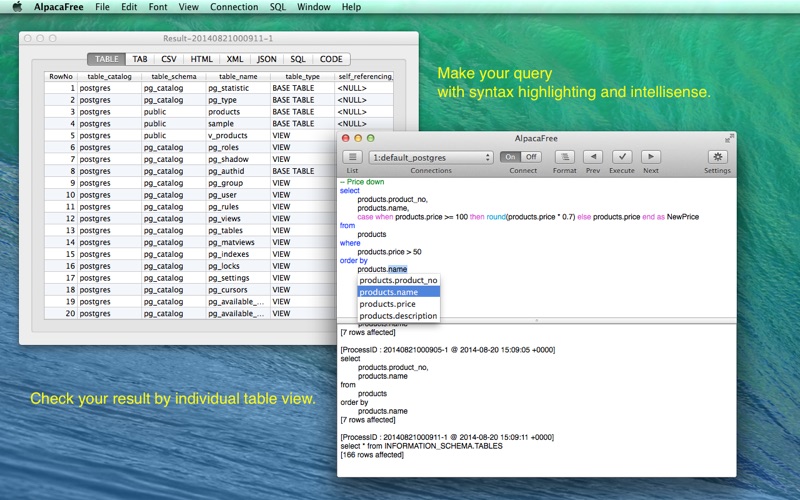Screen dimensions: 800x500
Task: Click the pg_views table name cell
Action: pyautogui.click(x=238, y=218)
